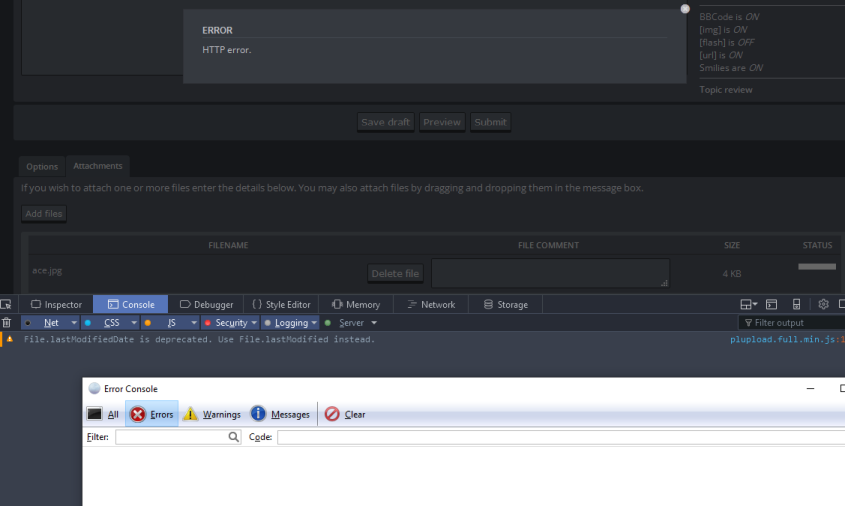The image size is (845, 506).
Task: Click the Add files button
Action: click(x=44, y=214)
